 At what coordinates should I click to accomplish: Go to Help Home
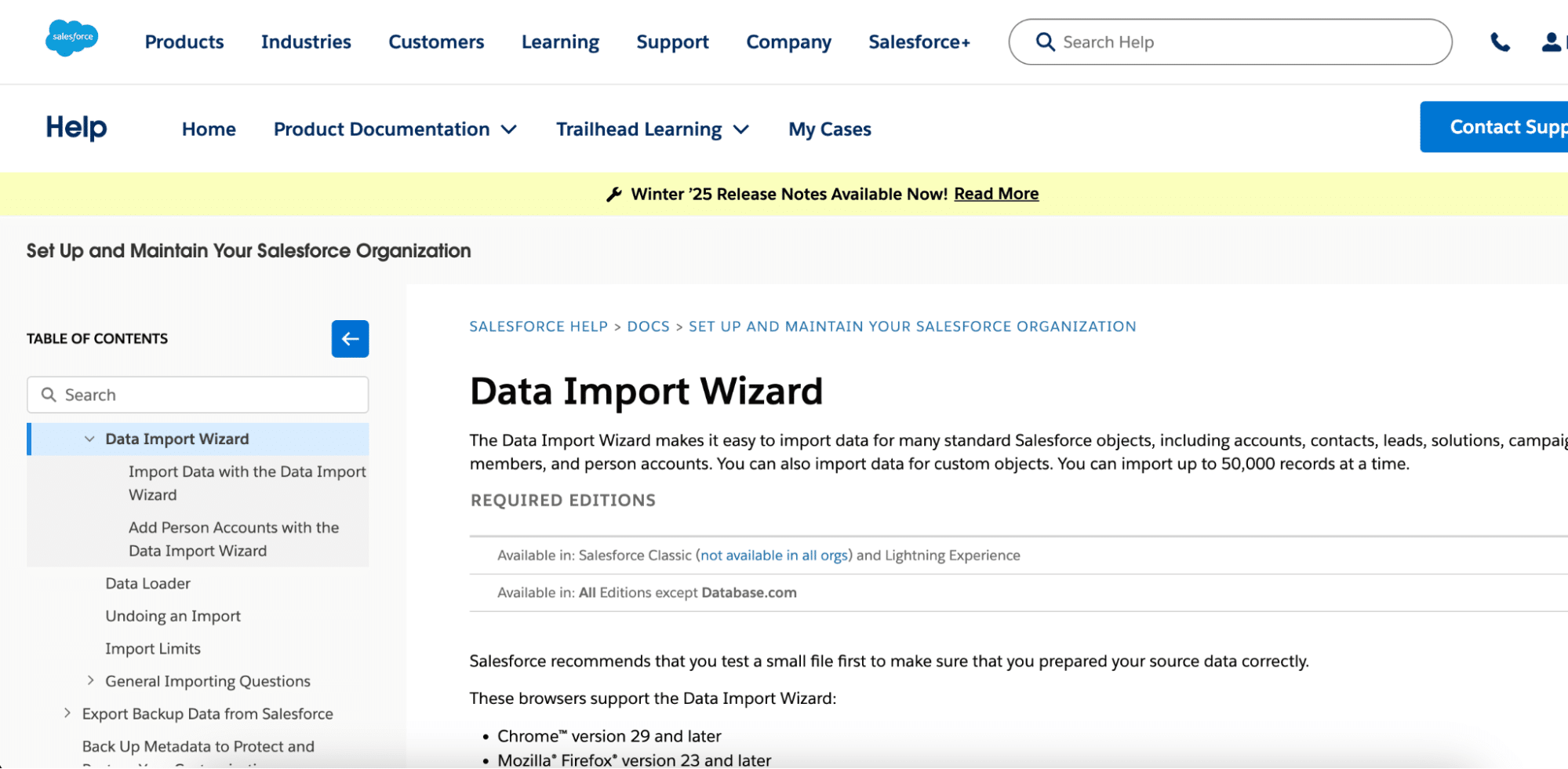pos(209,129)
